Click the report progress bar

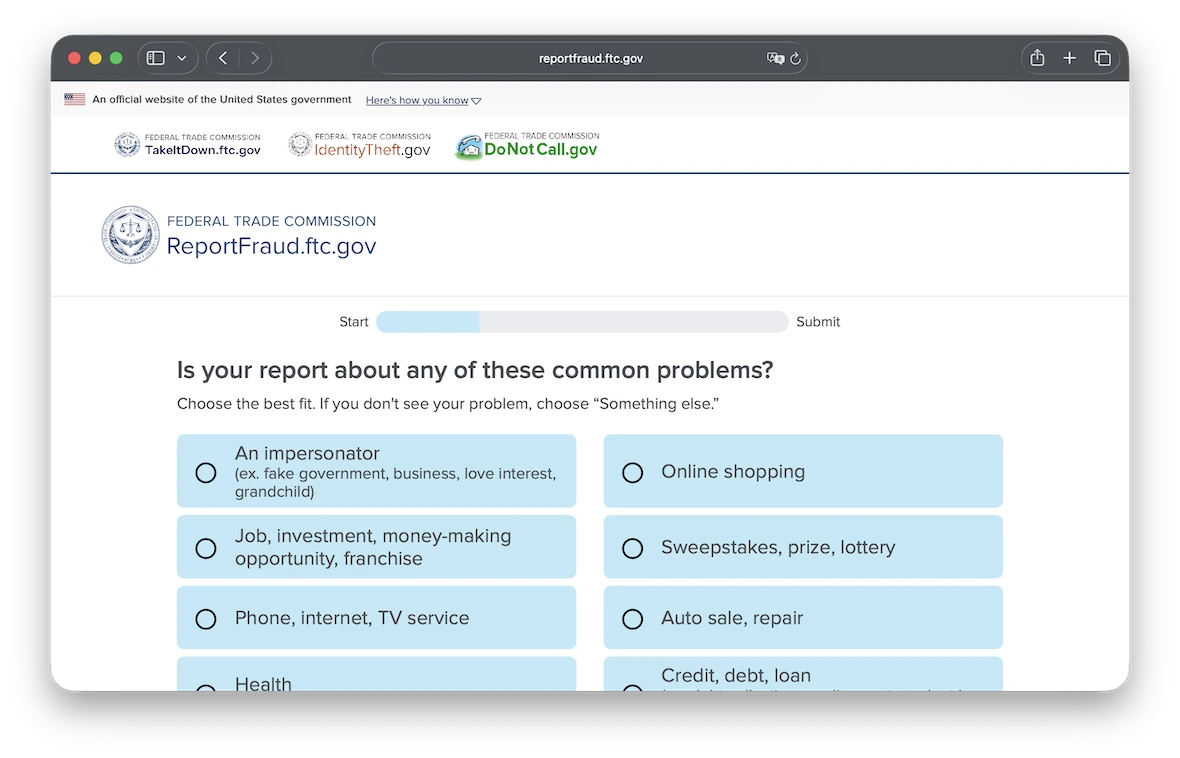[582, 321]
